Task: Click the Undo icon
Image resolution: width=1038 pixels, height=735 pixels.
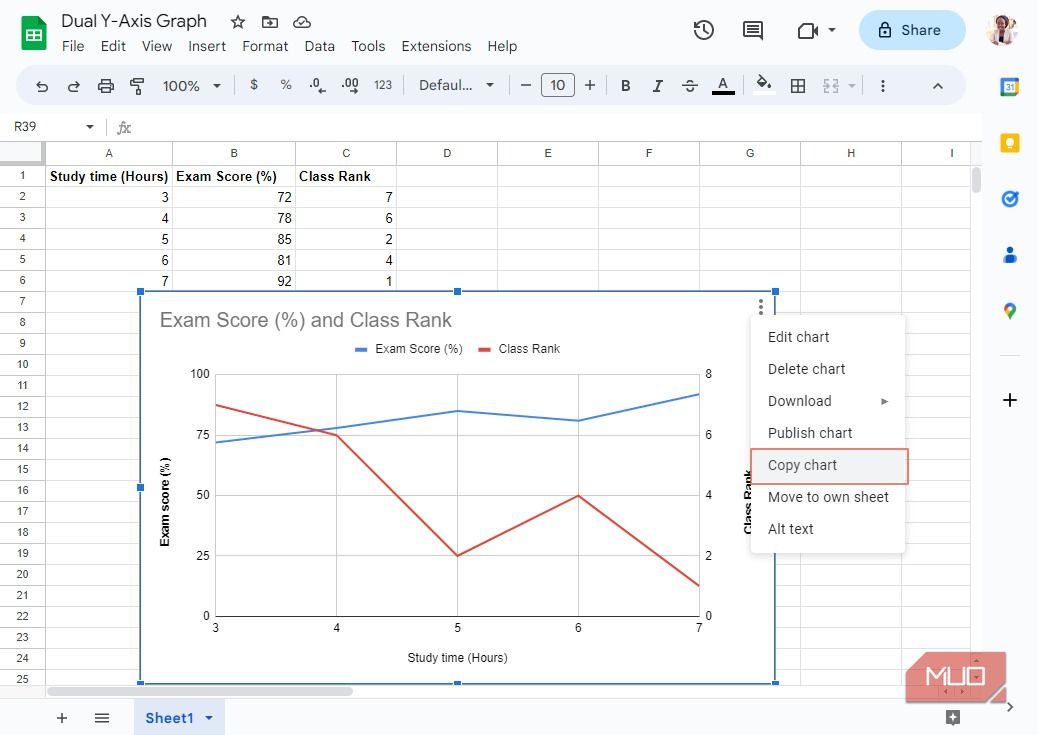Action: pyautogui.click(x=41, y=85)
